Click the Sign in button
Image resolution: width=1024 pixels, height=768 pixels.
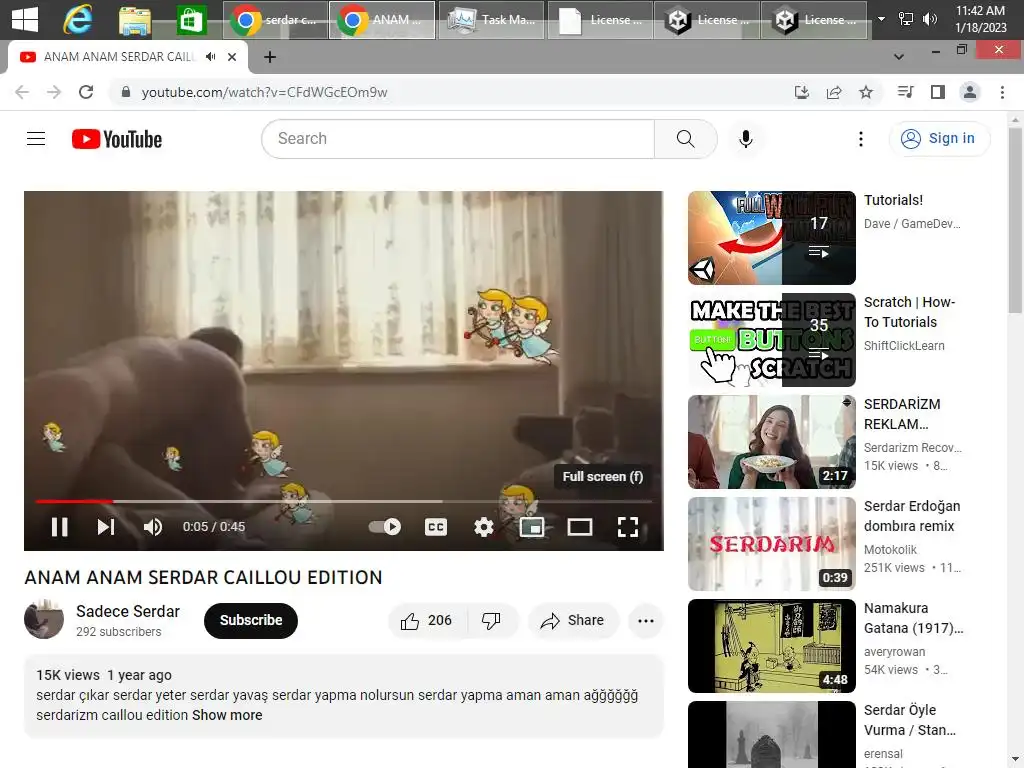pos(939,138)
